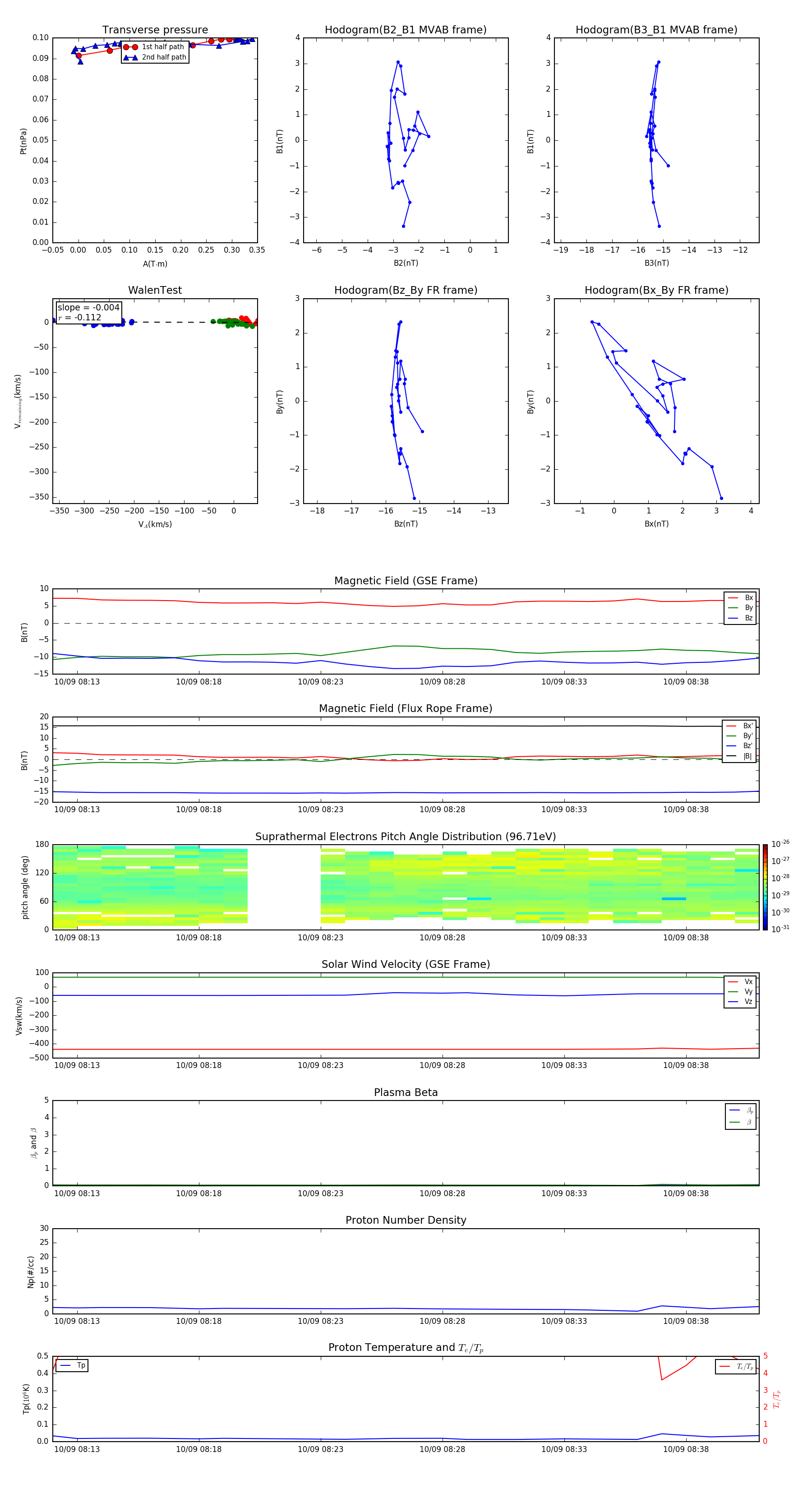Image resolution: width=812 pixels, height=1489 pixels.
Task: Click the 'Vx' legend entry
Action: tap(740, 981)
